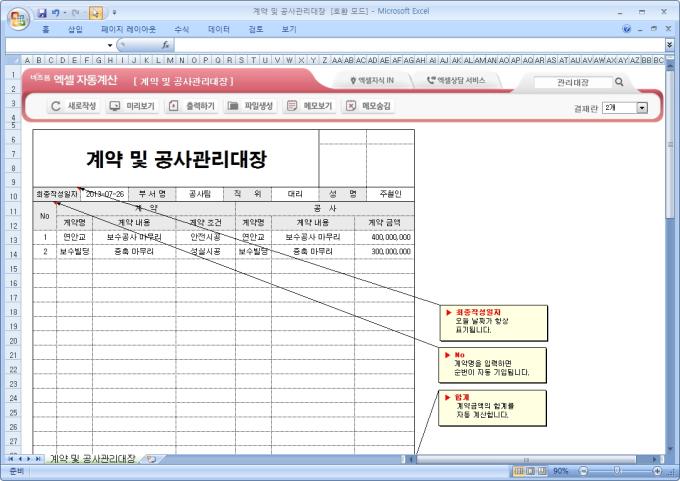Expand the Name Box dropdown

[110, 45]
